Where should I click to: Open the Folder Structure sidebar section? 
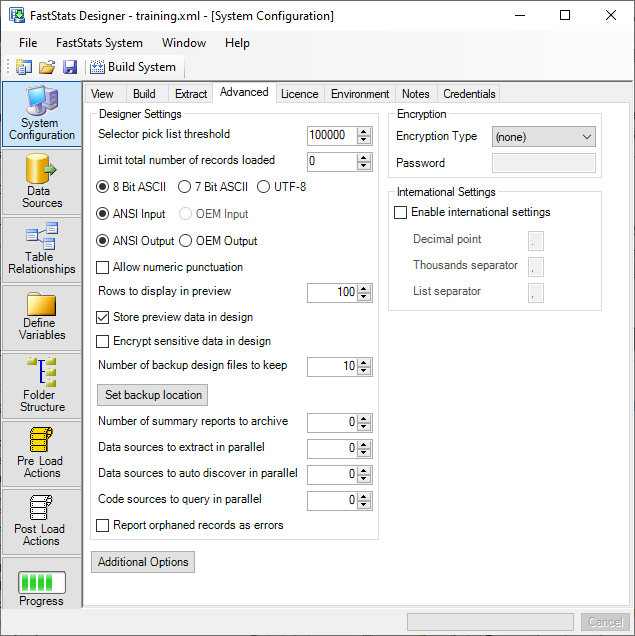(x=42, y=386)
